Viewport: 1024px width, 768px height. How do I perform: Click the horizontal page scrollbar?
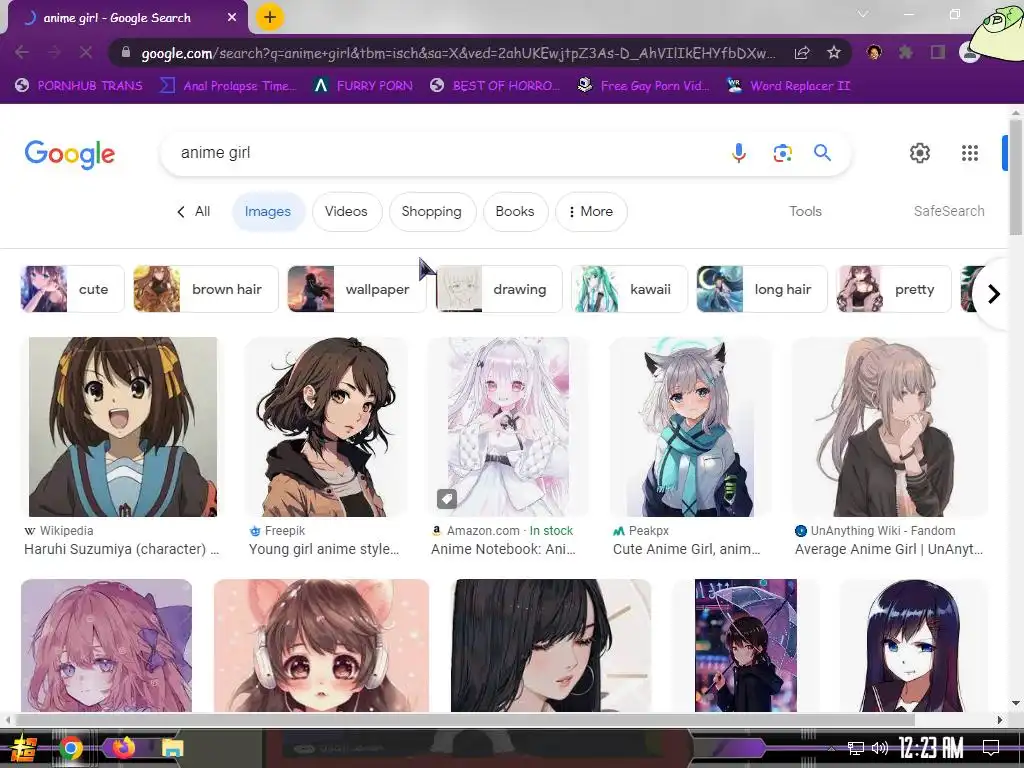click(464, 720)
